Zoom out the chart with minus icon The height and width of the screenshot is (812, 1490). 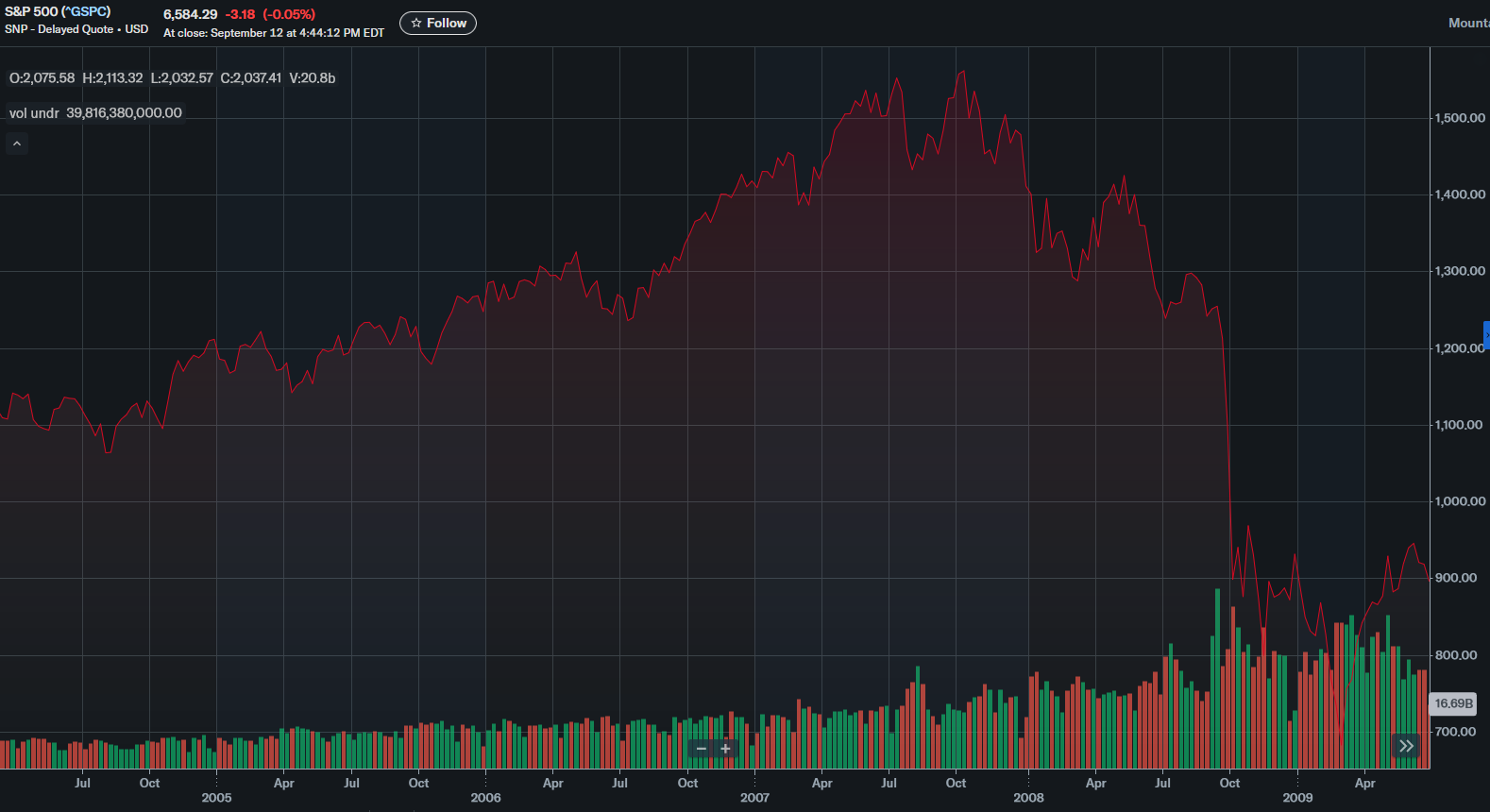point(701,749)
